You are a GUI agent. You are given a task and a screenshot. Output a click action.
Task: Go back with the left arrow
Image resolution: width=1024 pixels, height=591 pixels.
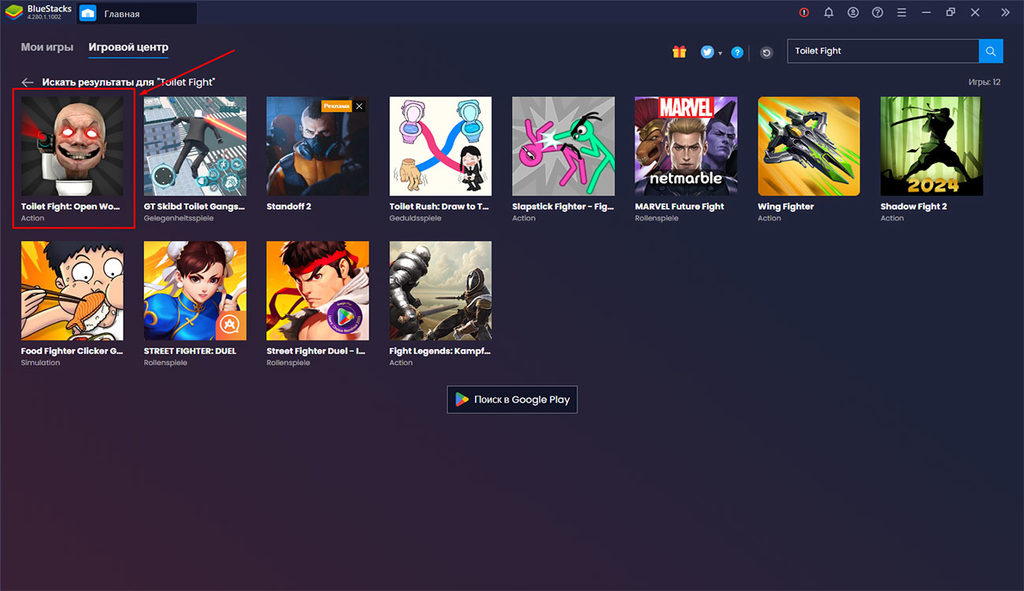(x=27, y=82)
